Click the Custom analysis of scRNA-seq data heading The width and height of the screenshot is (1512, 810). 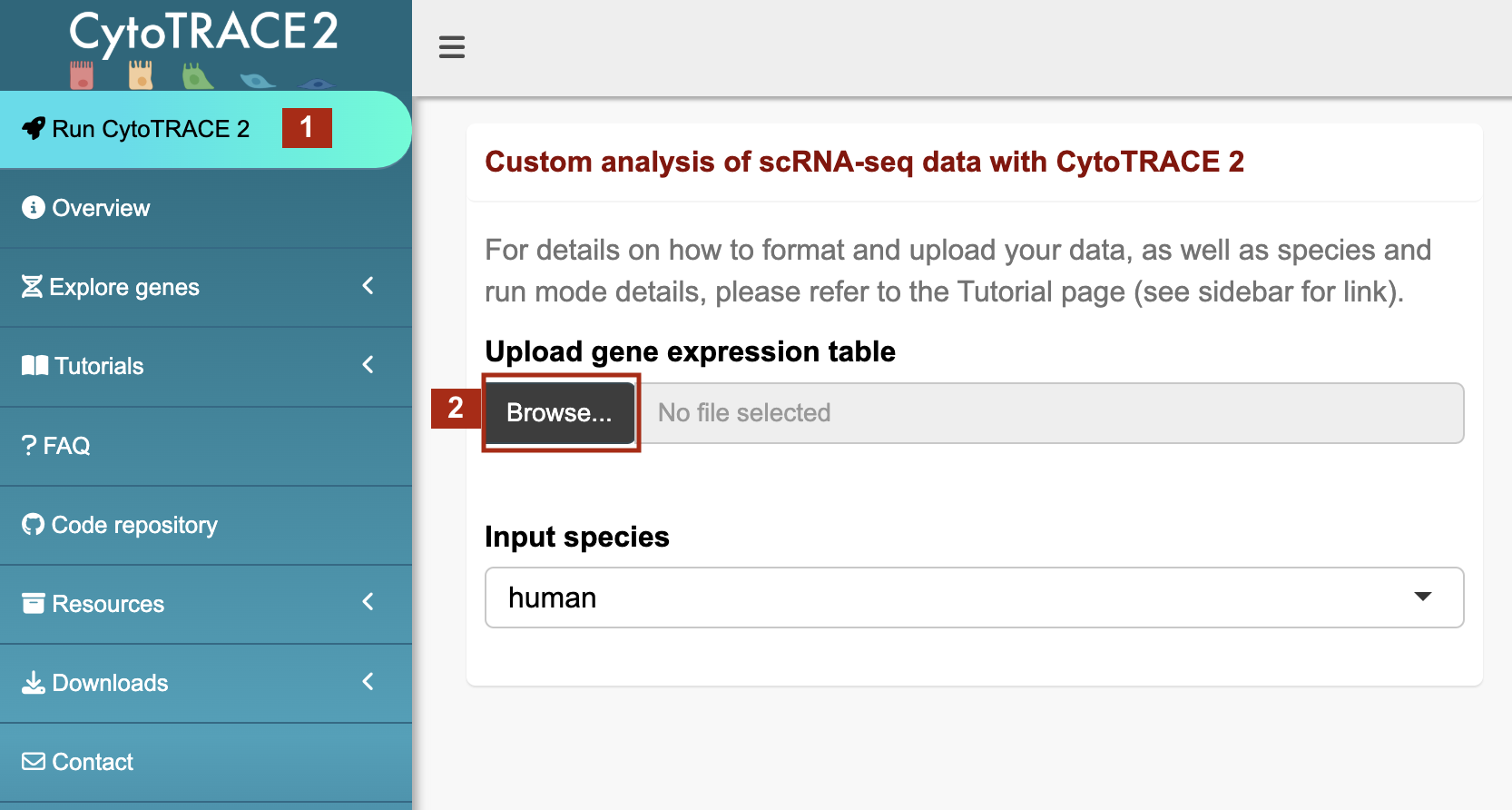(865, 162)
